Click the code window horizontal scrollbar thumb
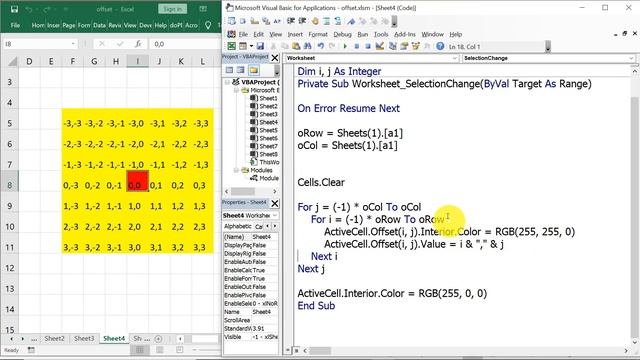Viewport: 640px width, 360px height. click(x=320, y=350)
